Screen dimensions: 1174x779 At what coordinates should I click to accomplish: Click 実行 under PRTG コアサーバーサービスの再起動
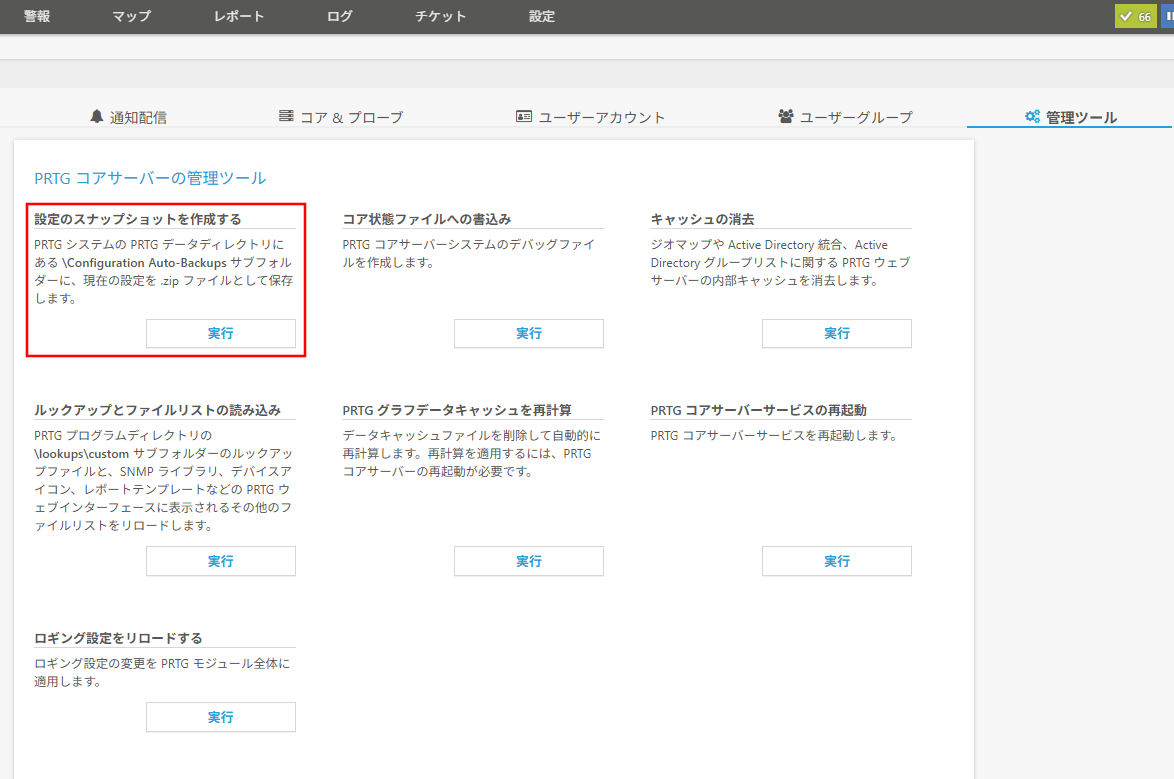837,561
